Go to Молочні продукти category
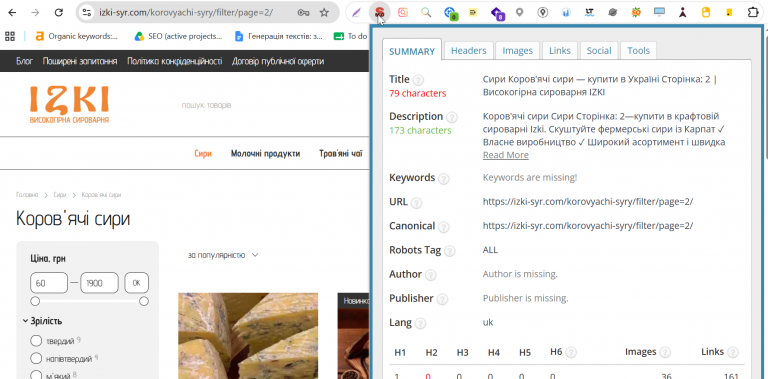Image resolution: width=768 pixels, height=379 pixels. (265, 154)
